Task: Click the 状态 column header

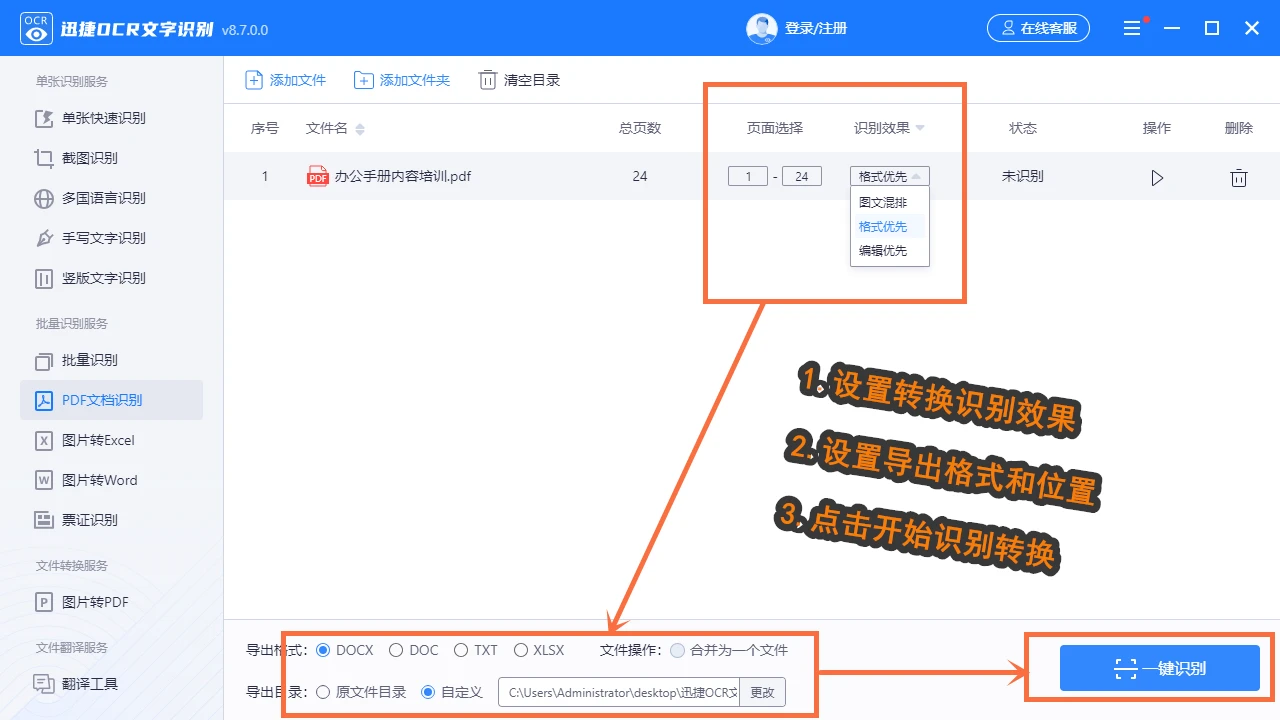Action: [1023, 128]
